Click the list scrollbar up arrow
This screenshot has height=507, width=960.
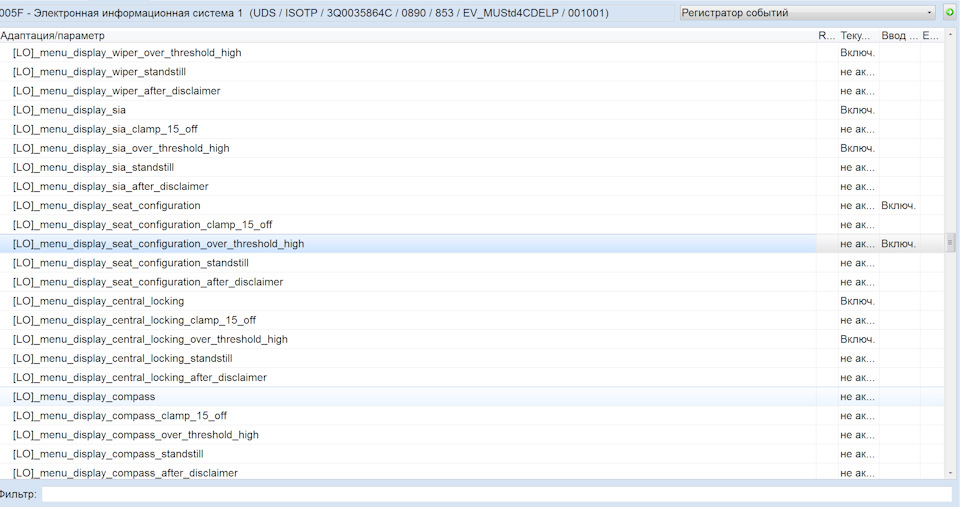[x=950, y=35]
